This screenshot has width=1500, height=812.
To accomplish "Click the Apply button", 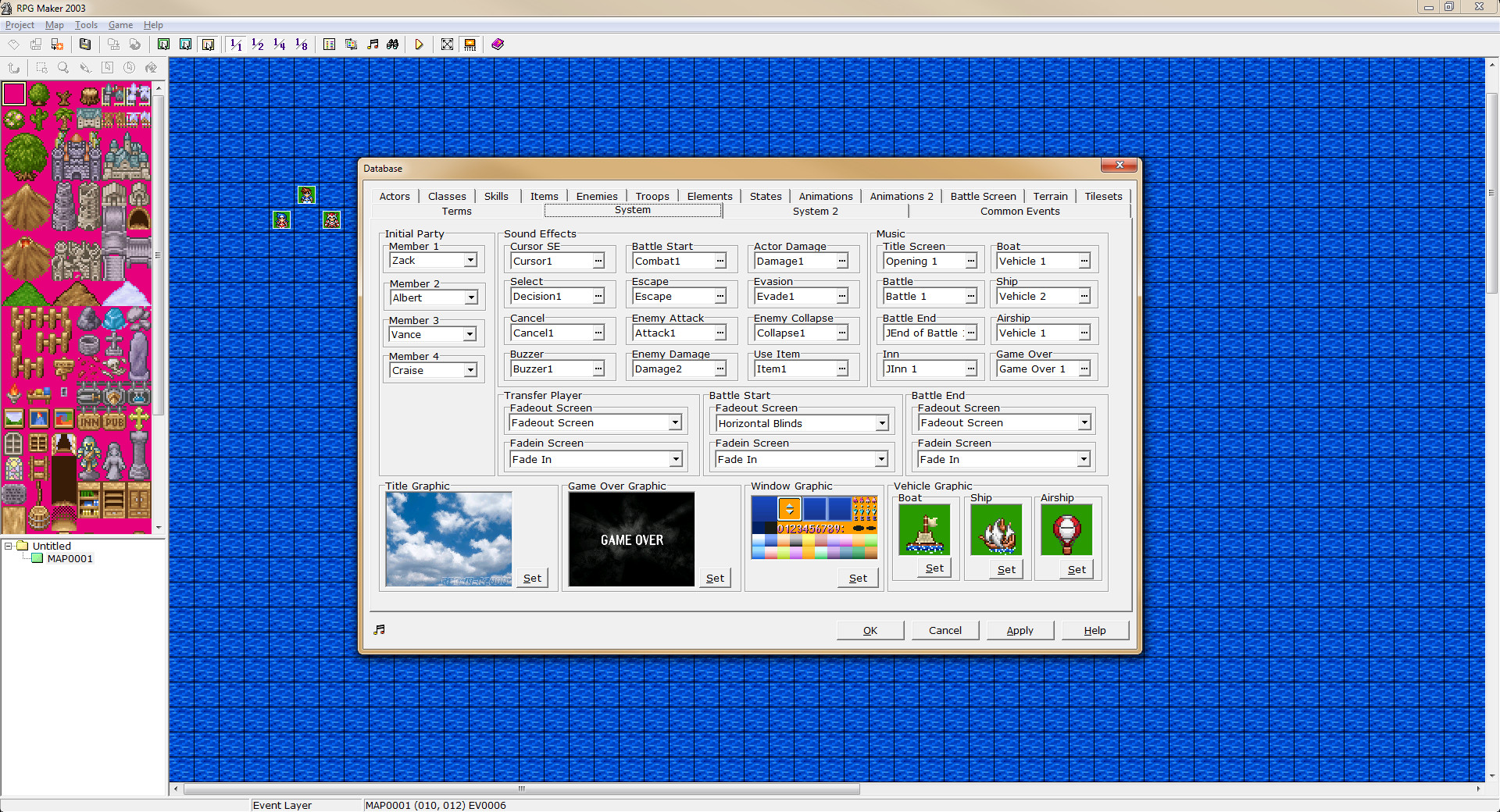I will click(x=1020, y=630).
